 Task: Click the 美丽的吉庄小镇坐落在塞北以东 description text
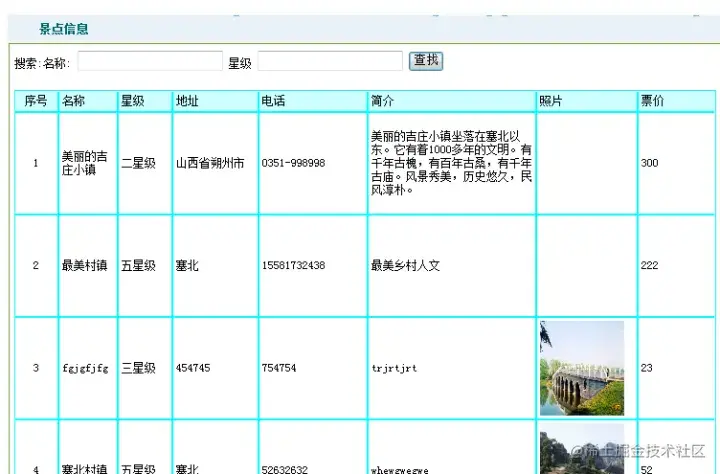pyautogui.click(x=451, y=163)
